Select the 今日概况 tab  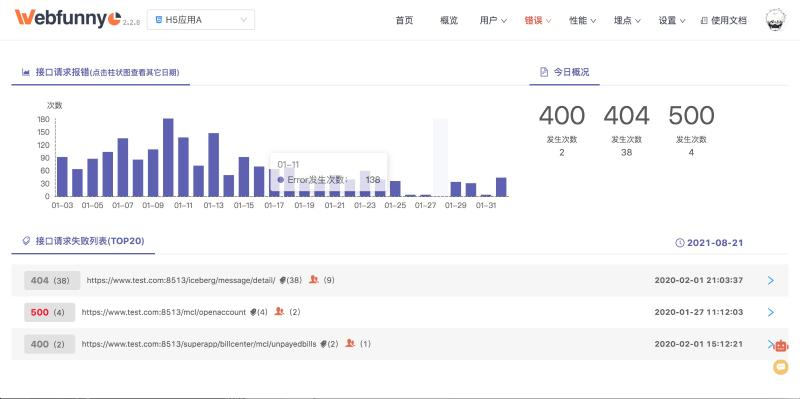[x=564, y=72]
